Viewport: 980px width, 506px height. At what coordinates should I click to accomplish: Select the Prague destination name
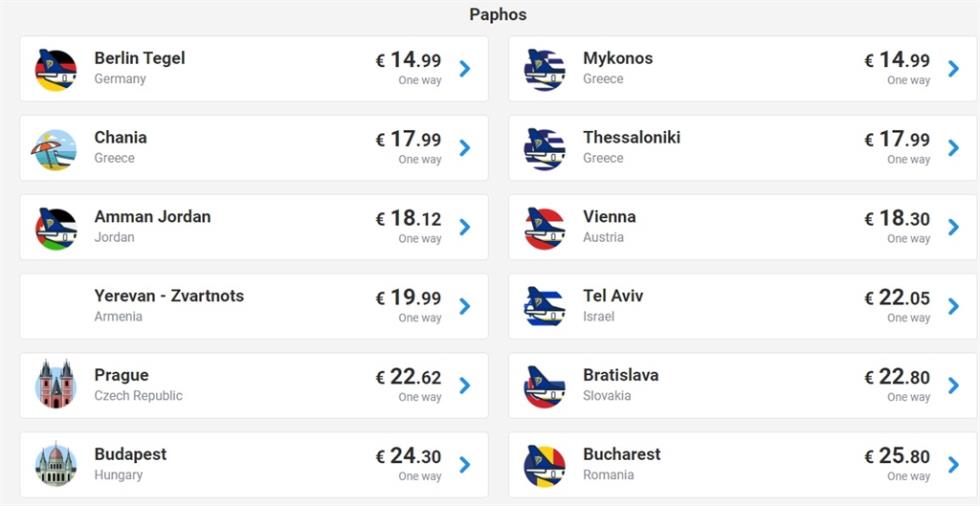(122, 375)
